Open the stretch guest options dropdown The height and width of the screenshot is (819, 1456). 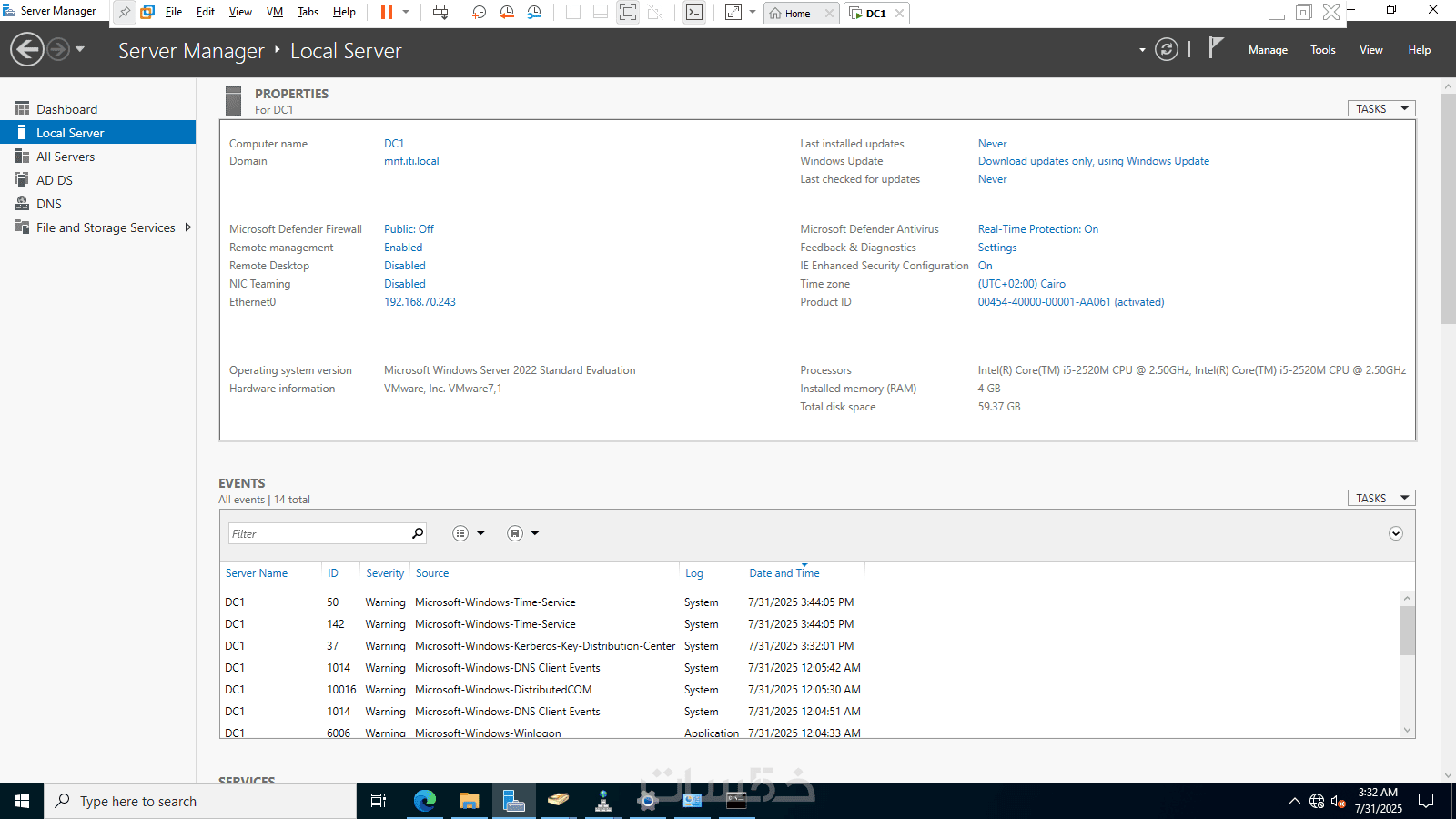pyautogui.click(x=753, y=12)
